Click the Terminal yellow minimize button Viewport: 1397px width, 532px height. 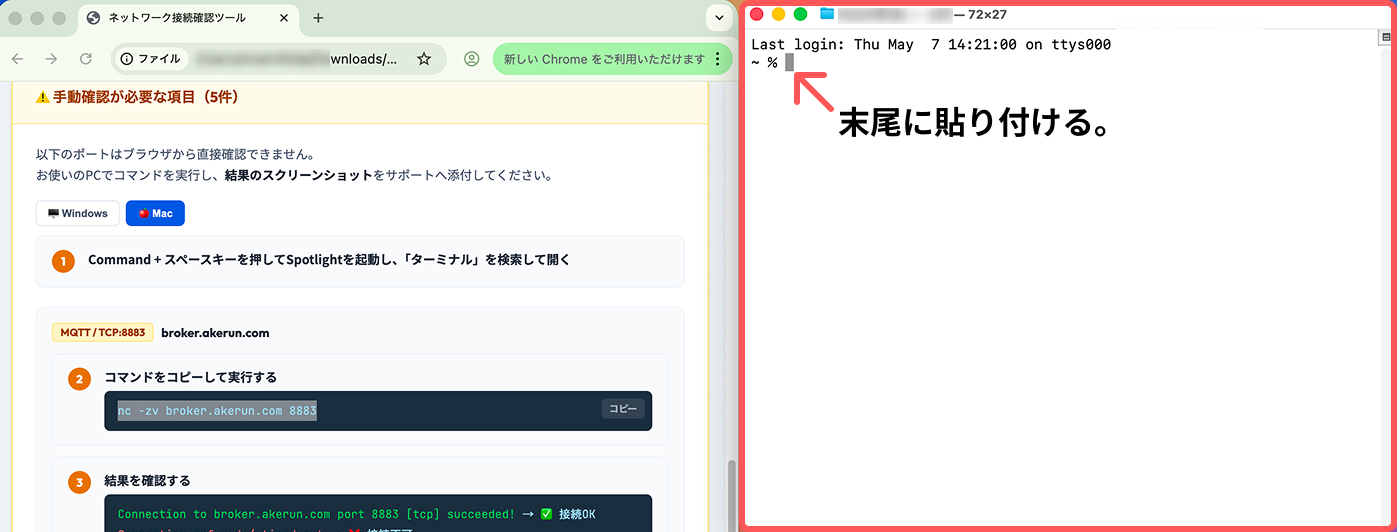[x=779, y=14]
